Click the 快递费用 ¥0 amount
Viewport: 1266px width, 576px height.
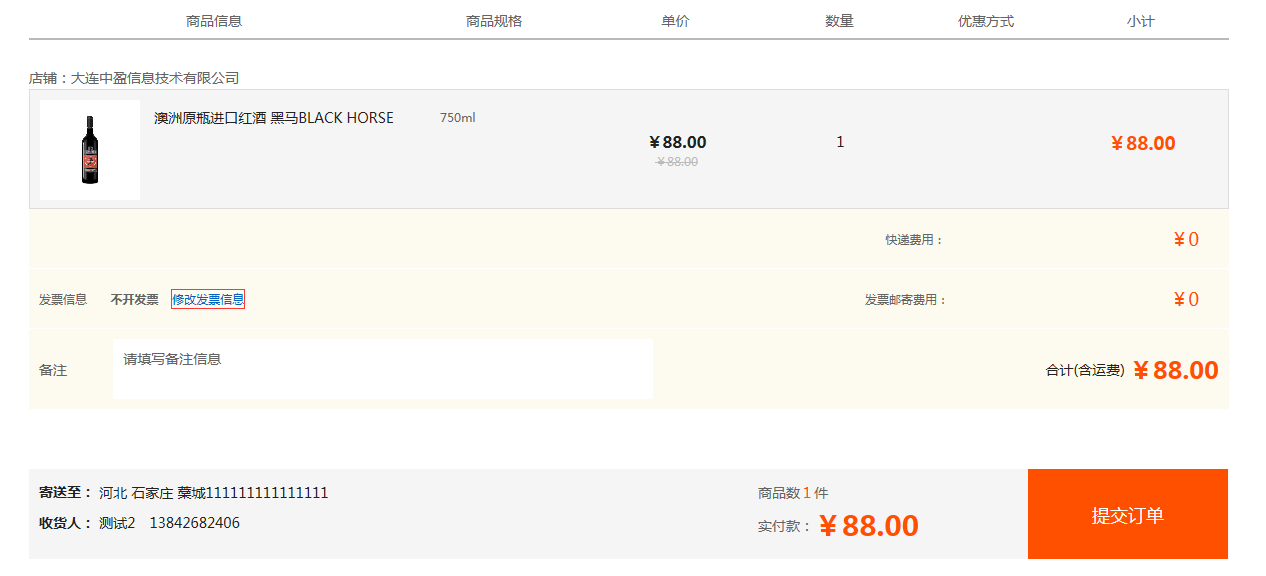point(1186,239)
